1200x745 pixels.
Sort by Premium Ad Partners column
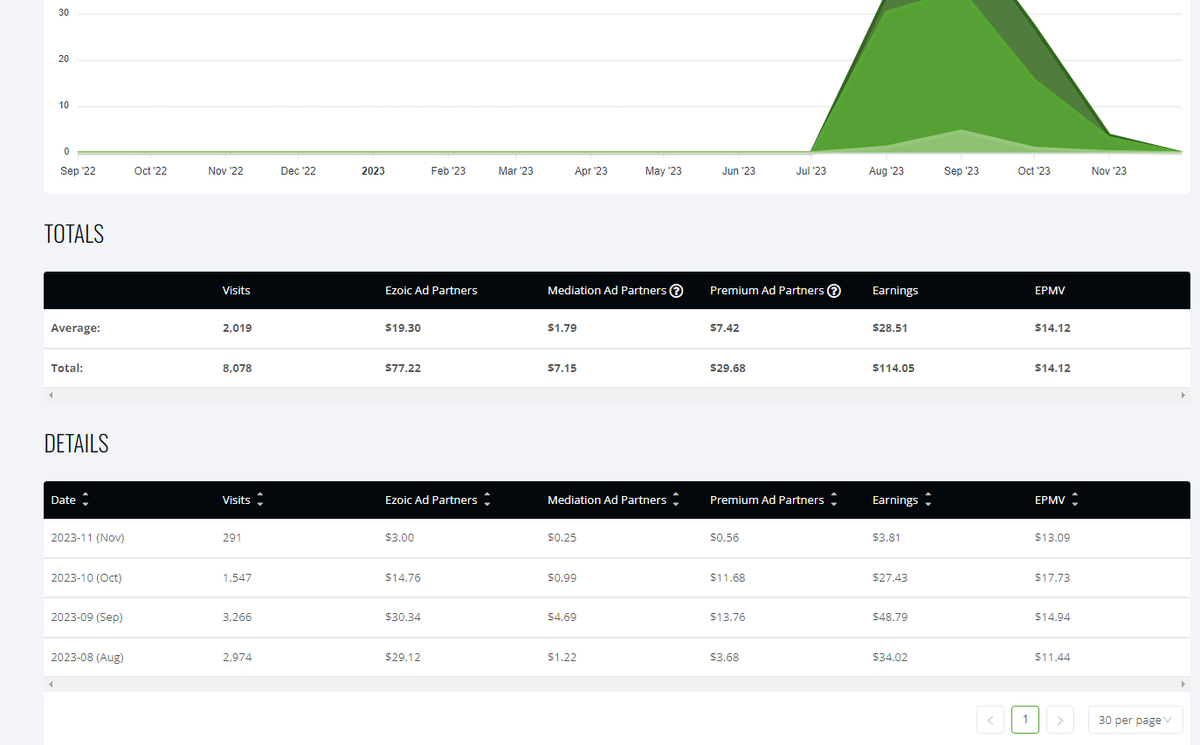[833, 499]
